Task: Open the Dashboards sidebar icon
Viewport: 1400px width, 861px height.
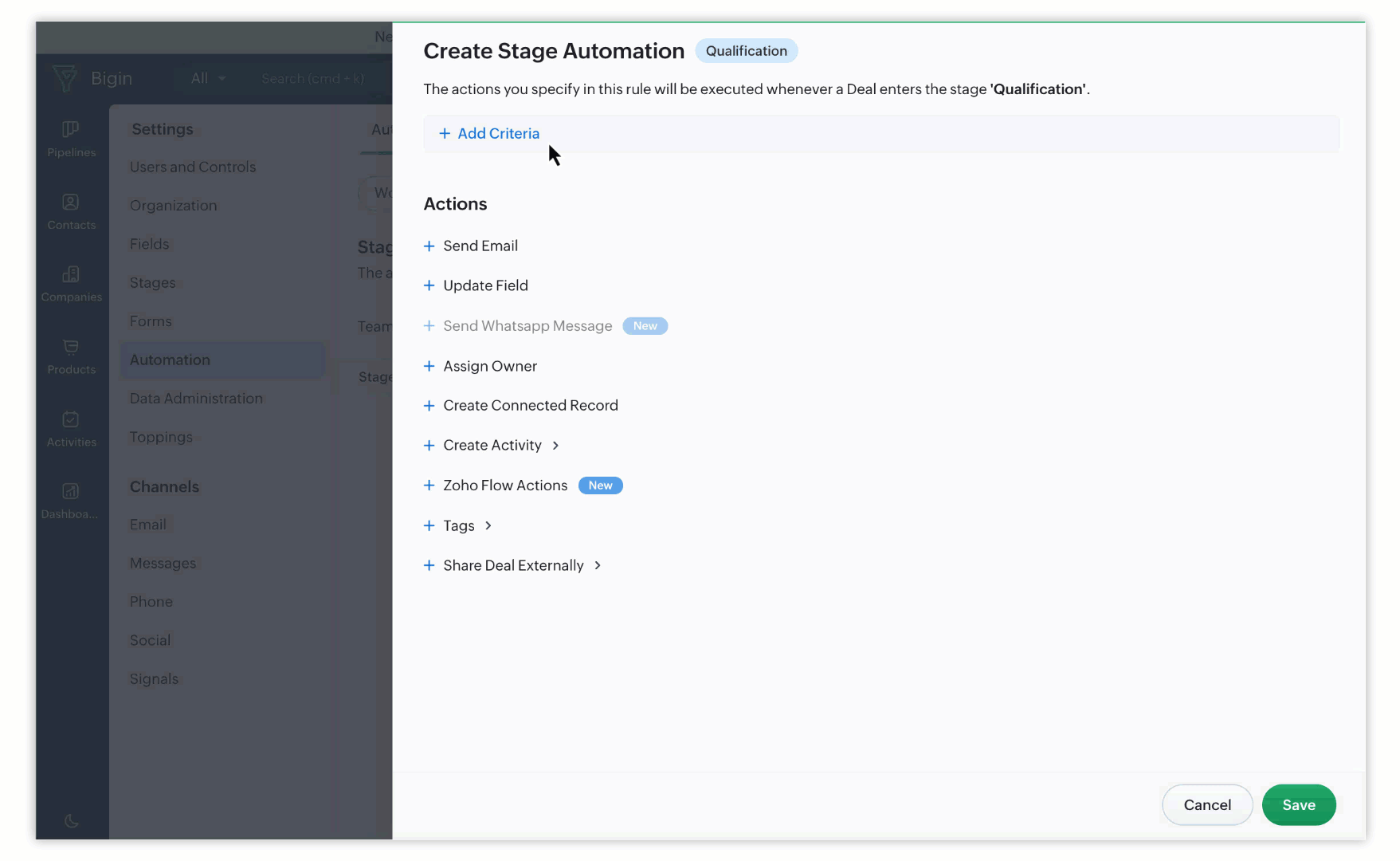Action: click(71, 492)
